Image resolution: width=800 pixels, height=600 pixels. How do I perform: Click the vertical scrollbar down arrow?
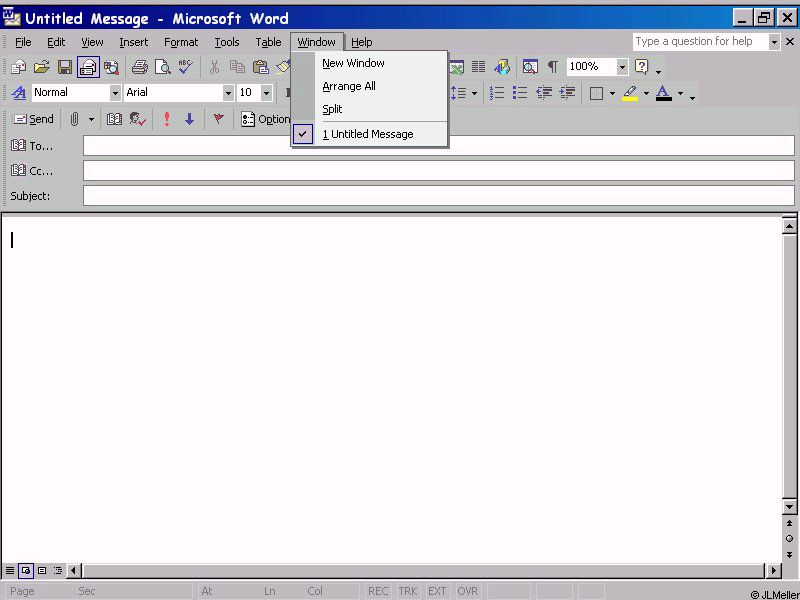tap(789, 507)
